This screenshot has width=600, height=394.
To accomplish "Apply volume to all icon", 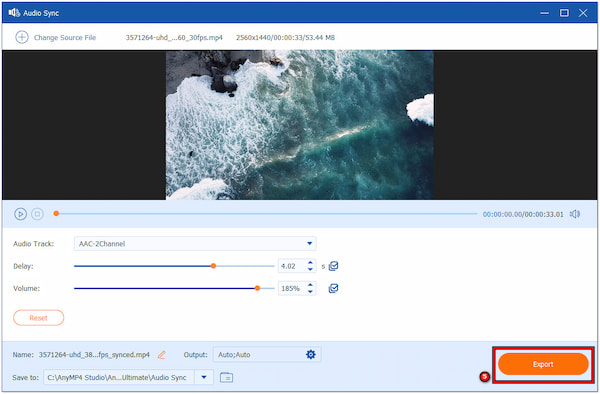I will point(333,288).
